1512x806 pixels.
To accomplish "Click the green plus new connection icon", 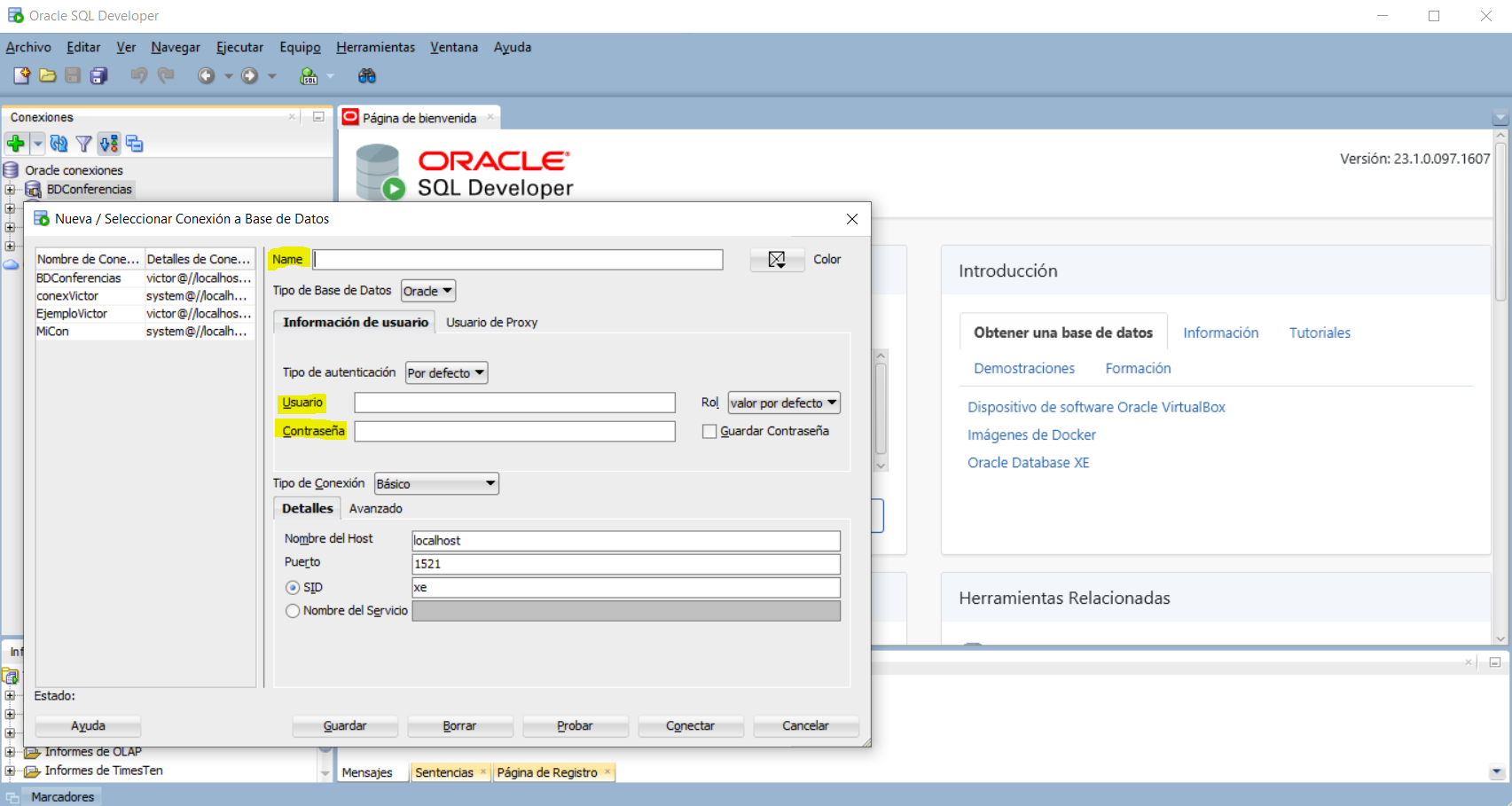I will click(x=15, y=144).
